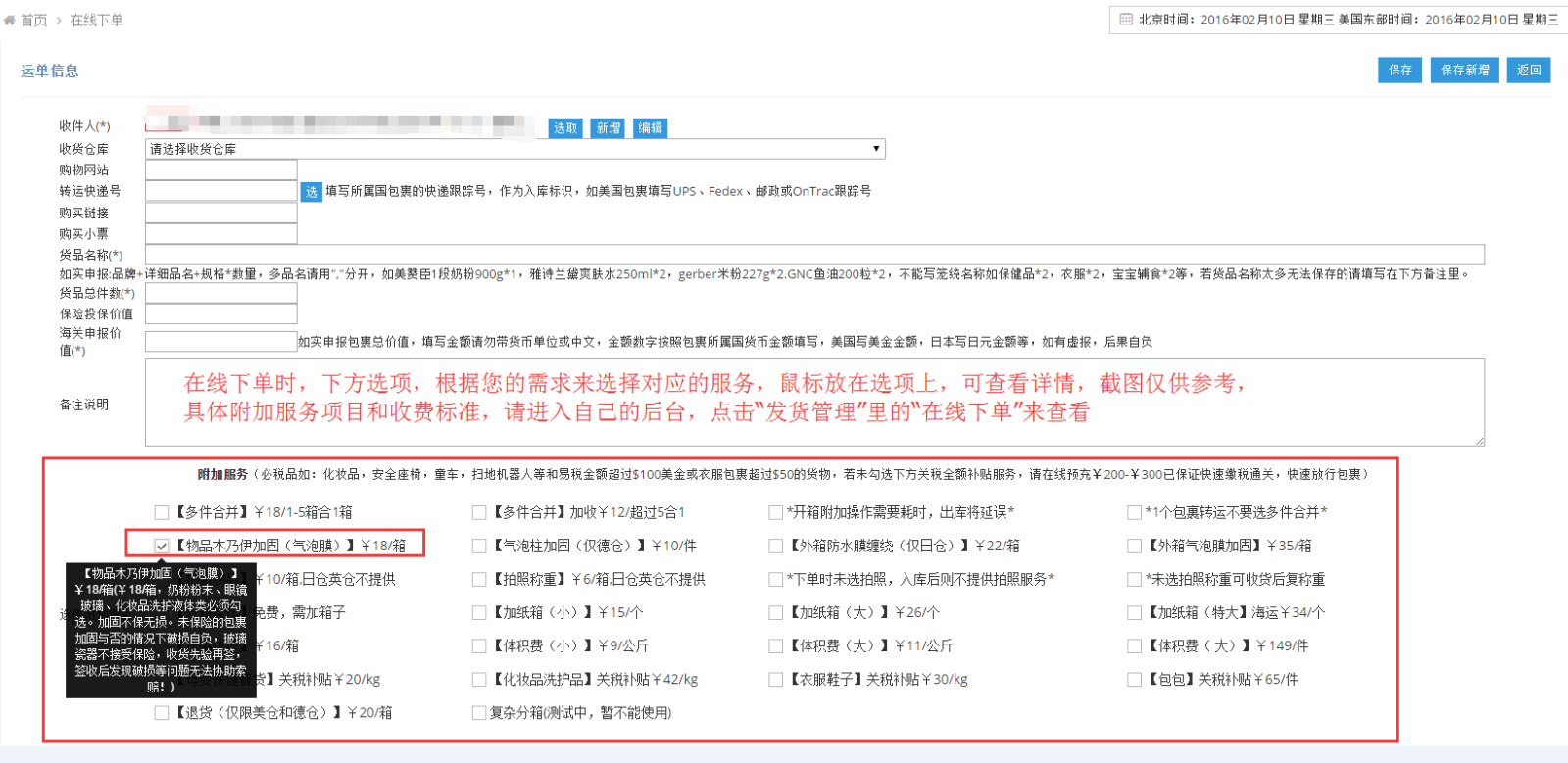
Task: Focus the 货品名称 input field
Action: (814, 255)
